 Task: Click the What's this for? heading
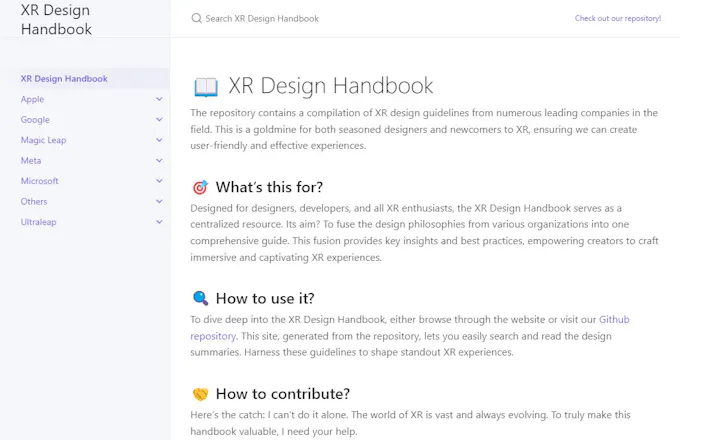[x=269, y=187]
